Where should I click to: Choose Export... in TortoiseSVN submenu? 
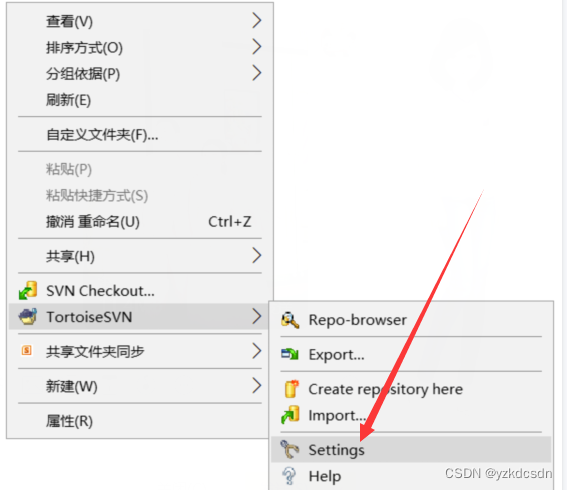(411, 354)
